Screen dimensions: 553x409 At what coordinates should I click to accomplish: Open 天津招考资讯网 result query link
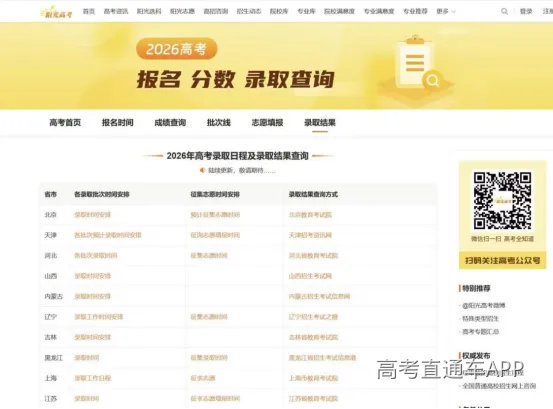[310, 235]
